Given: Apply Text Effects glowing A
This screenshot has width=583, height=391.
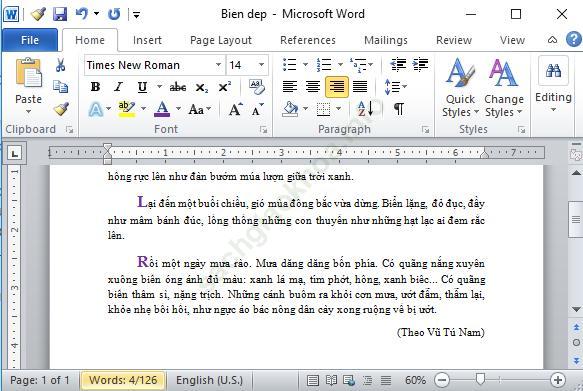Looking at the screenshot, I should coord(96,110).
